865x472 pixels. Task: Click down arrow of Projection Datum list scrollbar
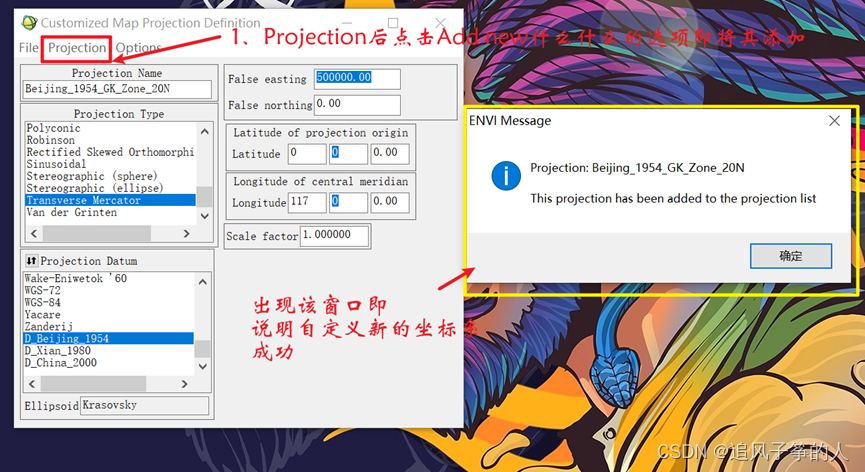(x=202, y=367)
